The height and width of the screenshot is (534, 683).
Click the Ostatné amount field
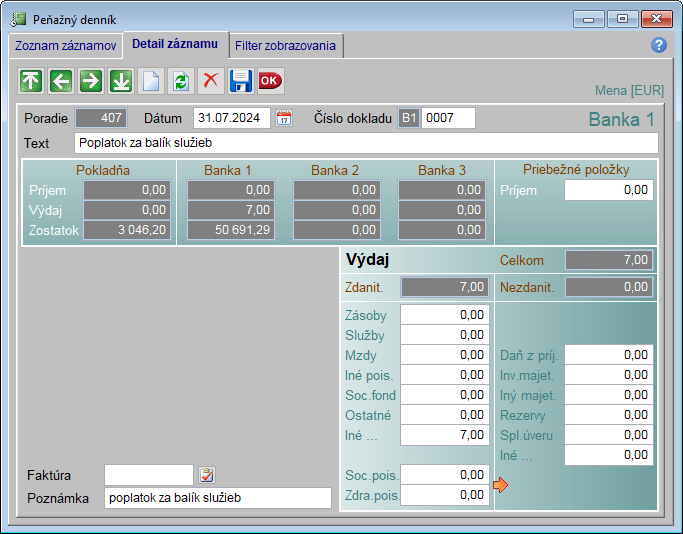pyautogui.click(x=445, y=415)
